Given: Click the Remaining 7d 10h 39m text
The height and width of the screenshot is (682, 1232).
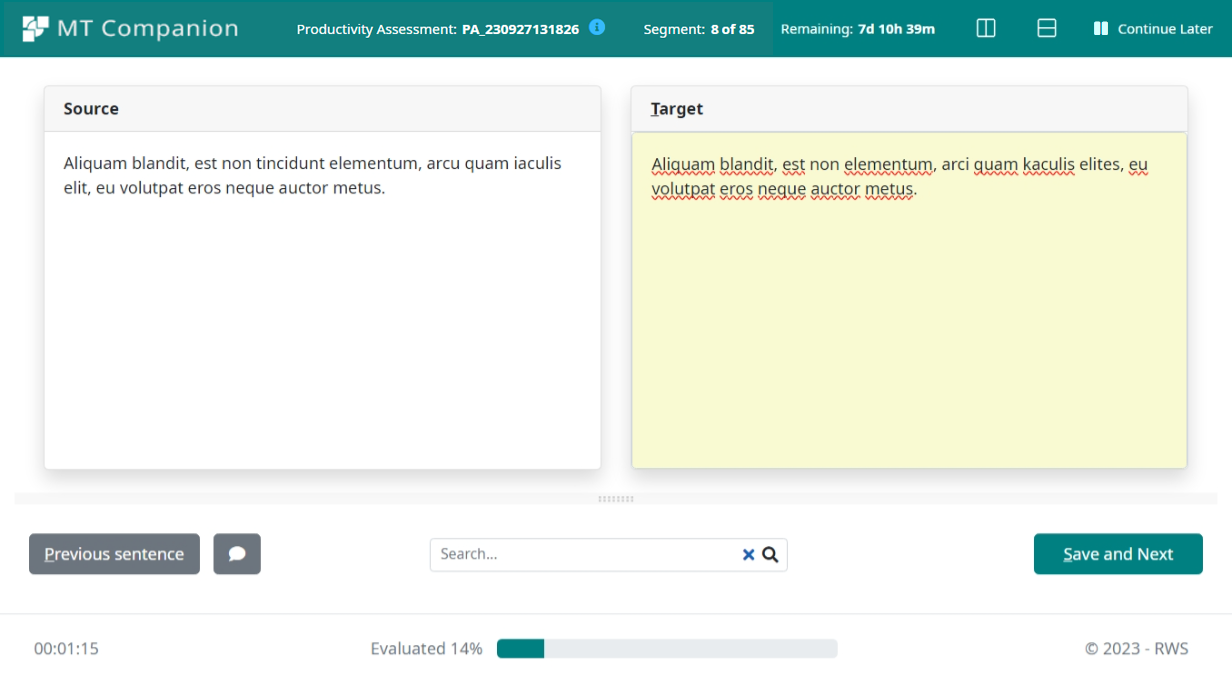Looking at the screenshot, I should 858,29.
